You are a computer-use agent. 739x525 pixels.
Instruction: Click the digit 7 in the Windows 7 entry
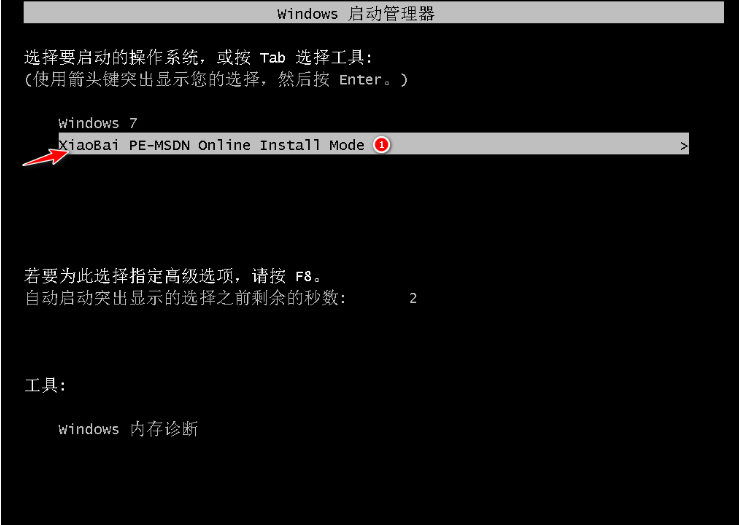133,123
